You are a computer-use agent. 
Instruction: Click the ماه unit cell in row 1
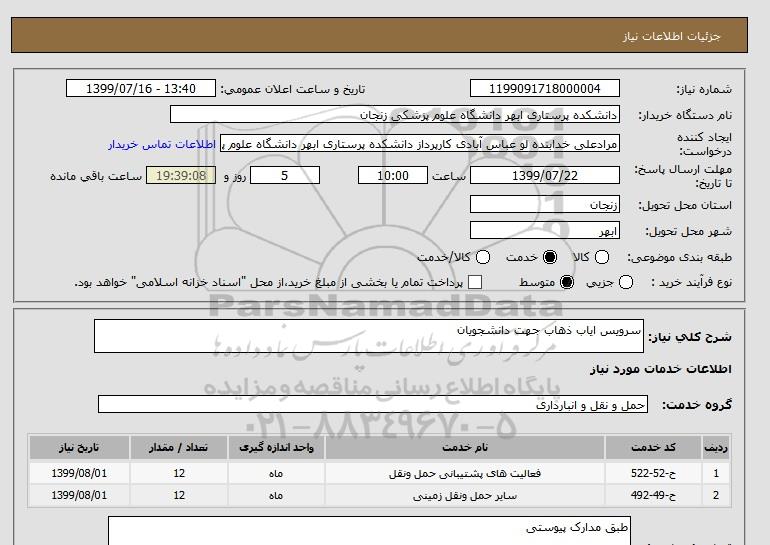point(276,473)
